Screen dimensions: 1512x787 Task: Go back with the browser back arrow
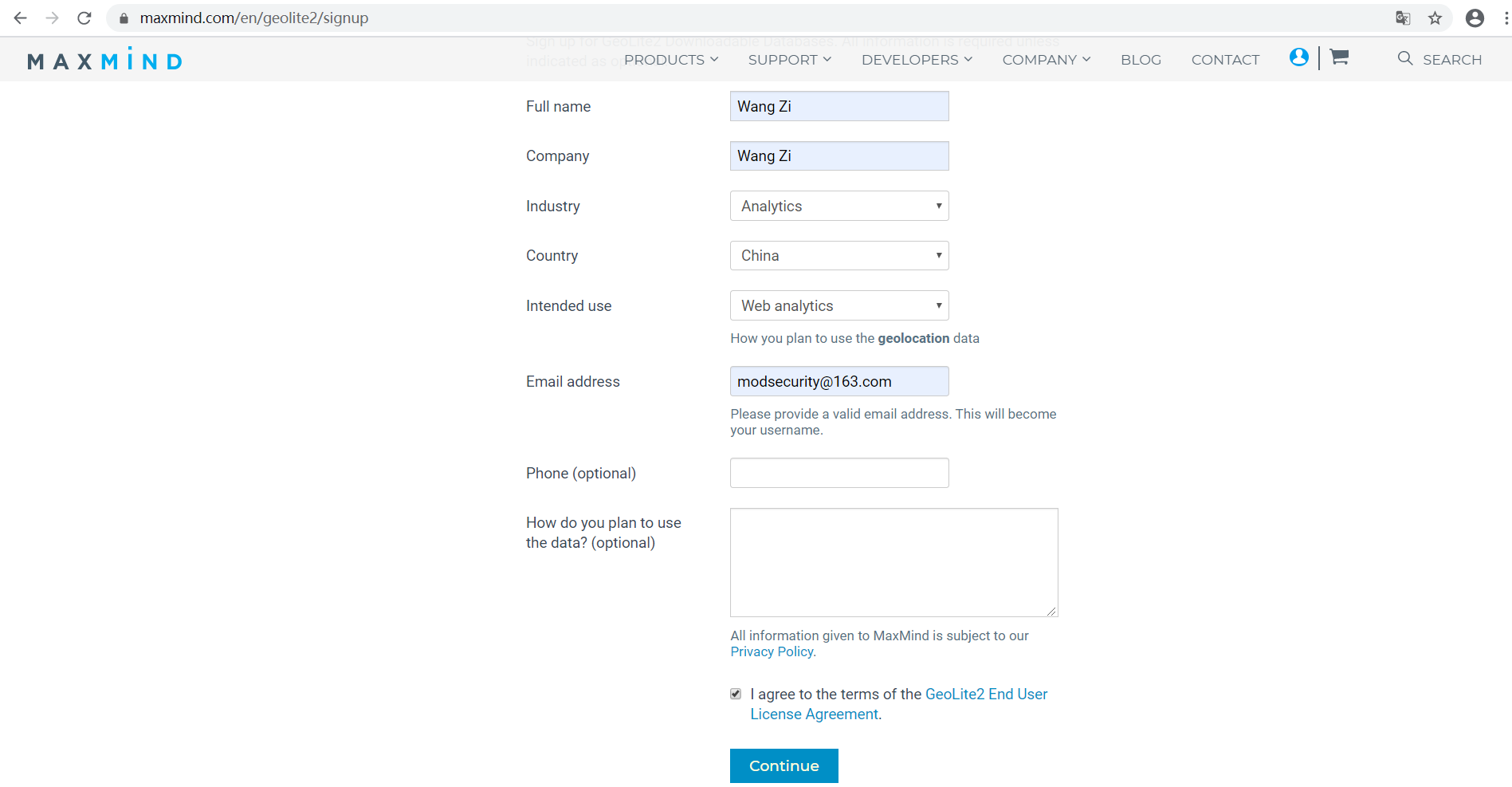(x=21, y=18)
